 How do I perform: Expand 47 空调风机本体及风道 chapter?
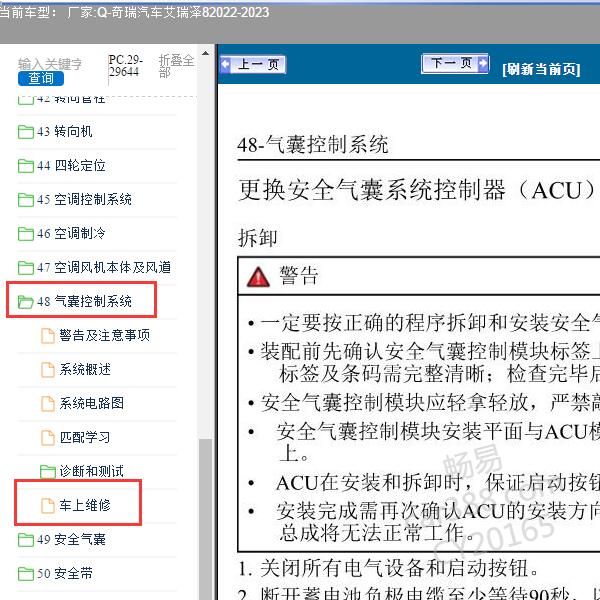tap(104, 267)
